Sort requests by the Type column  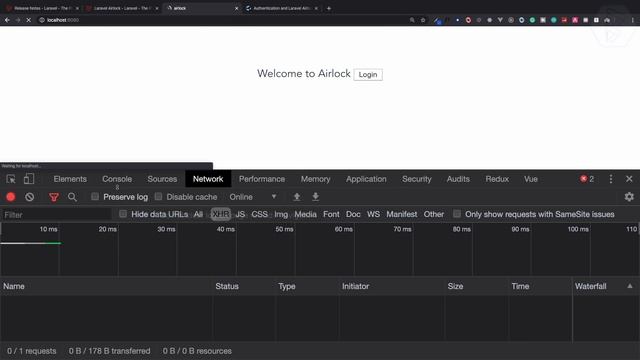307,286
